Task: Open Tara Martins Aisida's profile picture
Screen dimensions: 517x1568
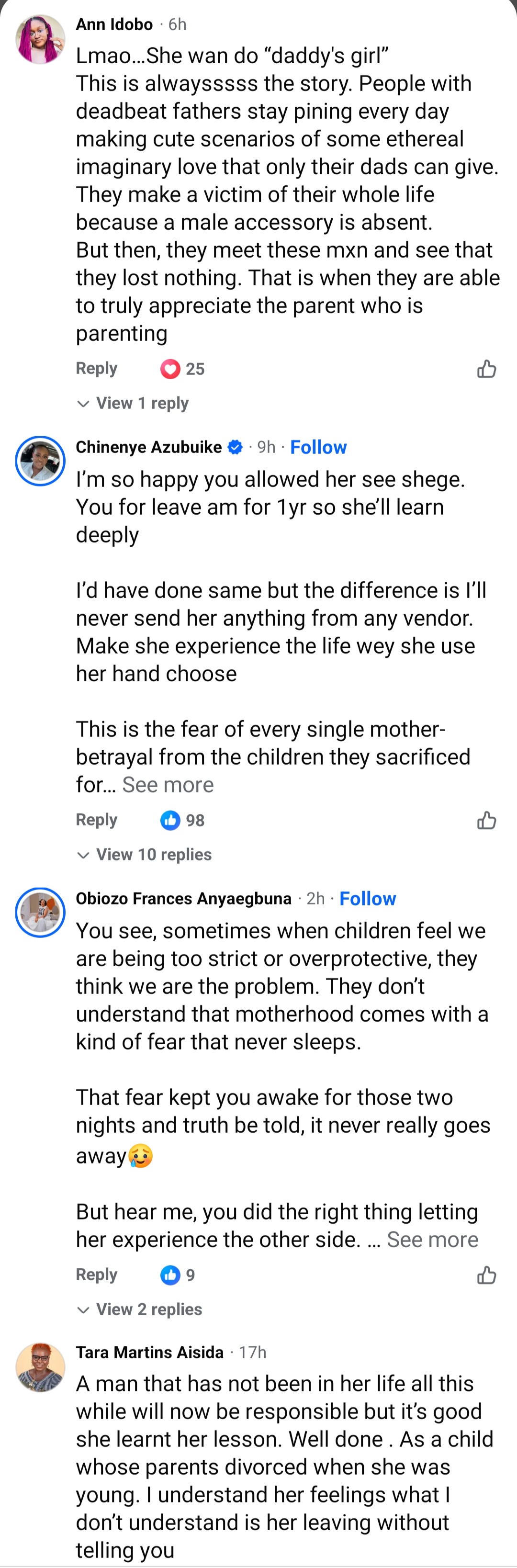Action: pyautogui.click(x=40, y=1367)
